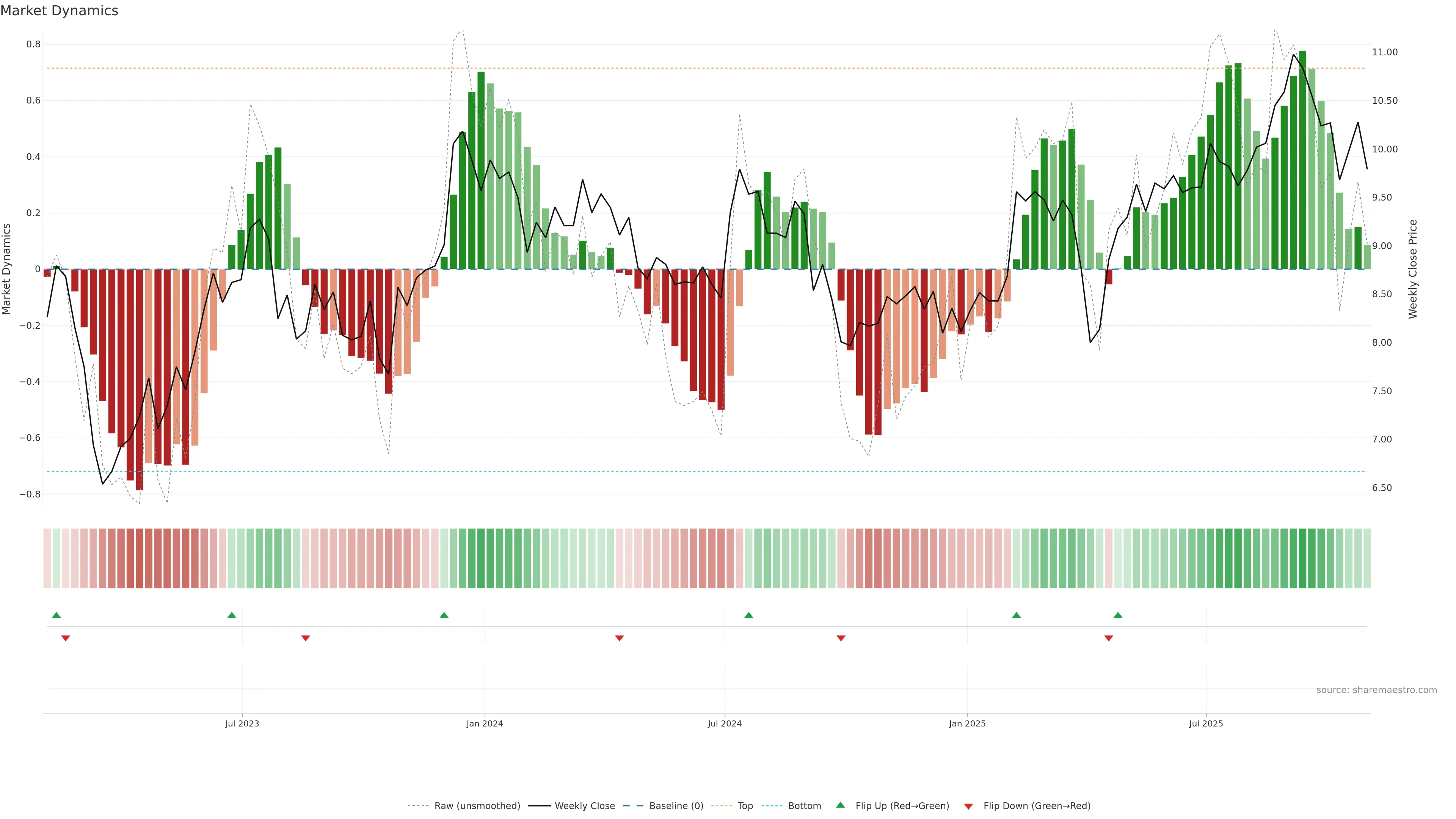Click the first green flip-up marker
Screen dimensions: 1456x819
(x=56, y=615)
